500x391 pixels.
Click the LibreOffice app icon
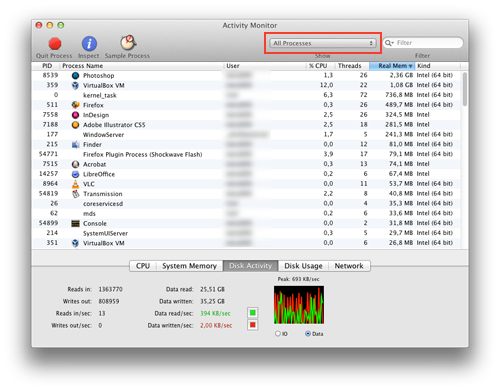pos(76,174)
